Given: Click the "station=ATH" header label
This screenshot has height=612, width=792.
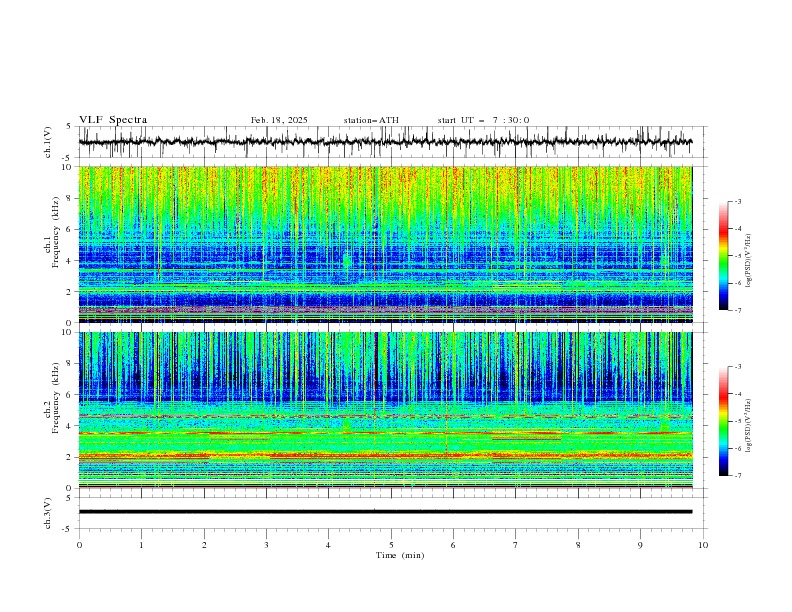Looking at the screenshot, I should coord(371,120).
